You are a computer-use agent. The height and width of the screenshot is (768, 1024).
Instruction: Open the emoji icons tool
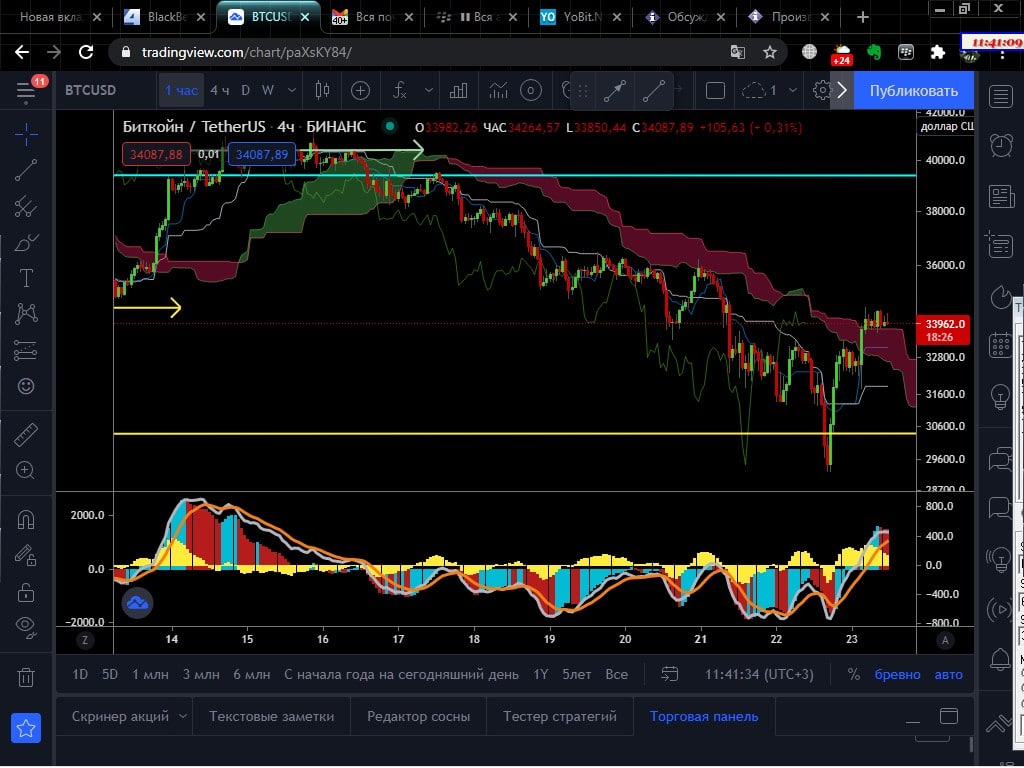click(x=26, y=386)
